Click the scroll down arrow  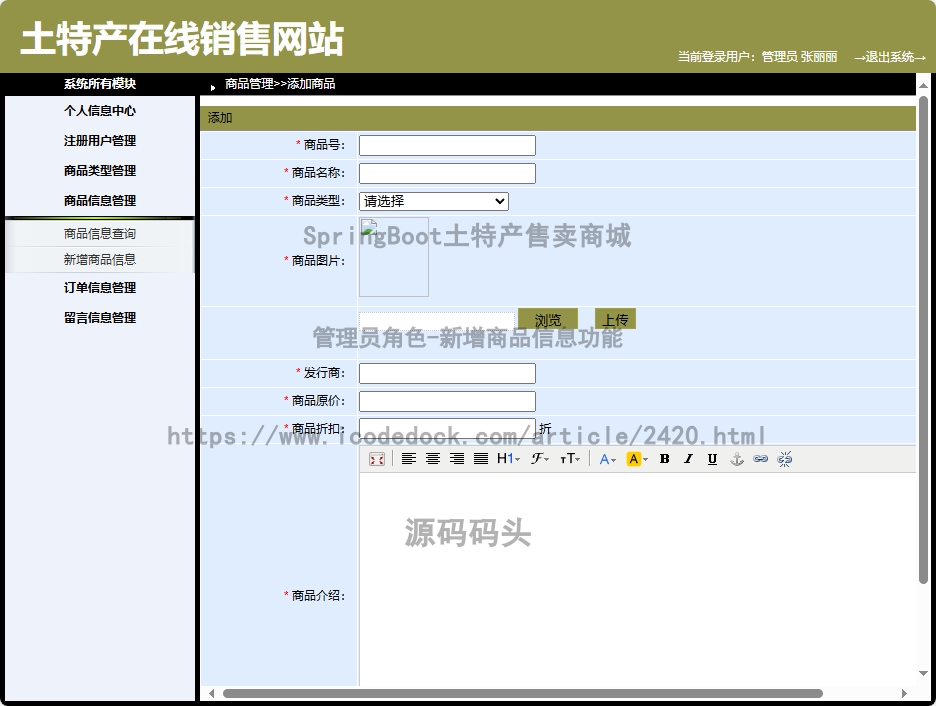coord(923,674)
